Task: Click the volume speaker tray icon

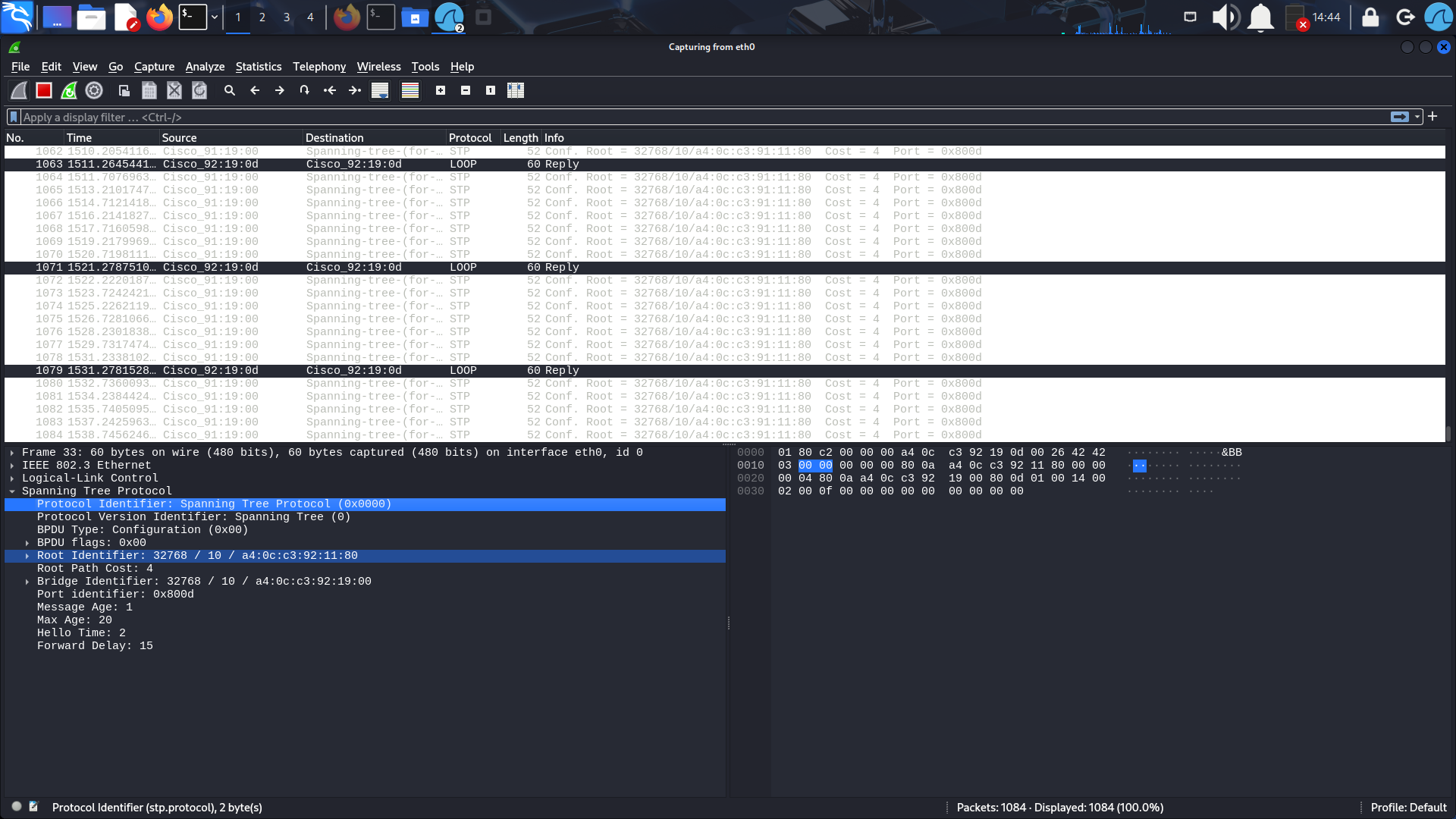Action: 1225,17
